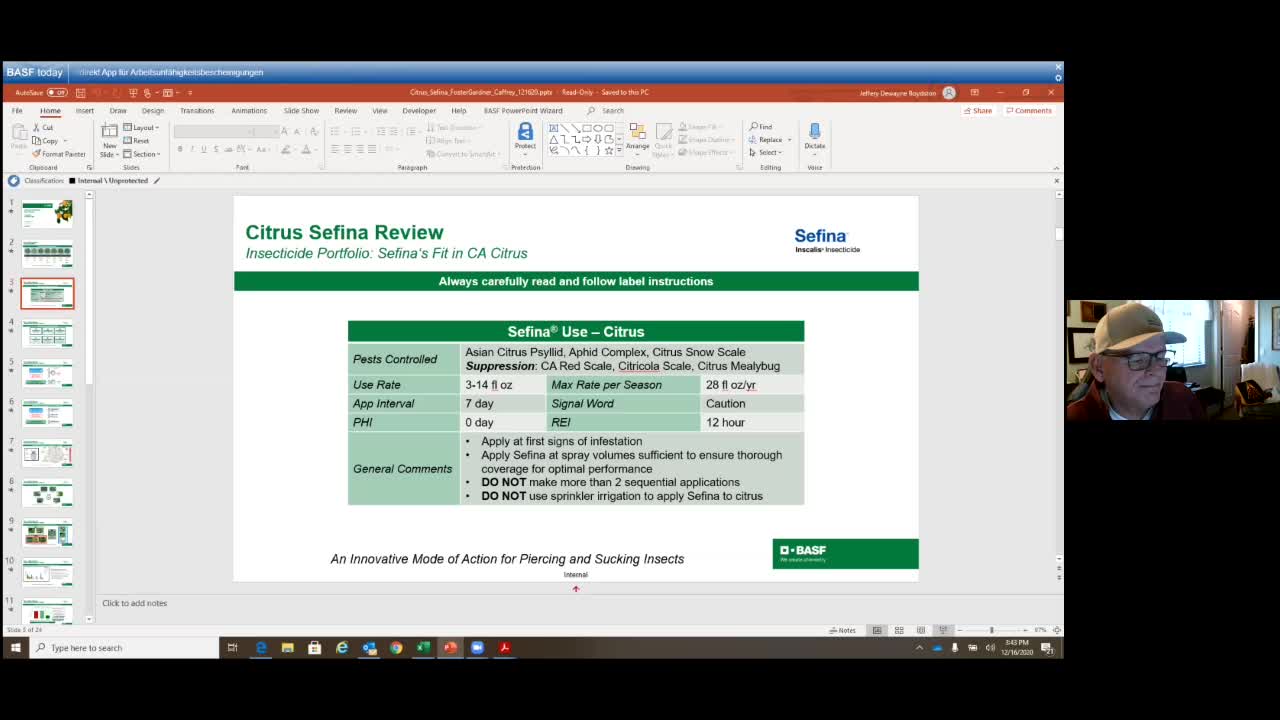The height and width of the screenshot is (720, 1280).
Task: Toggle Bold formatting
Action: click(180, 150)
